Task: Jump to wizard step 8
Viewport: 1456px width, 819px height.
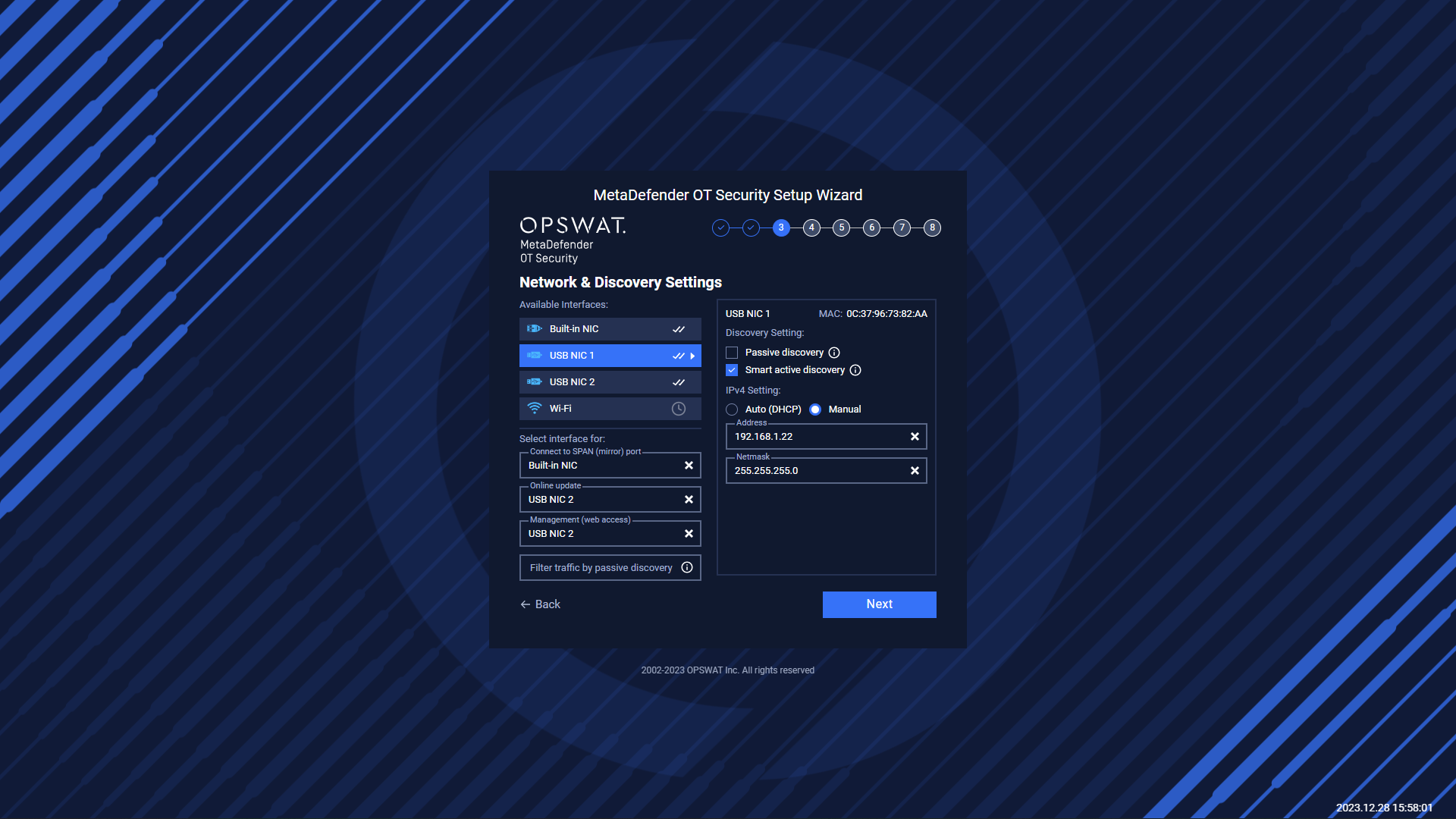Action: (932, 227)
